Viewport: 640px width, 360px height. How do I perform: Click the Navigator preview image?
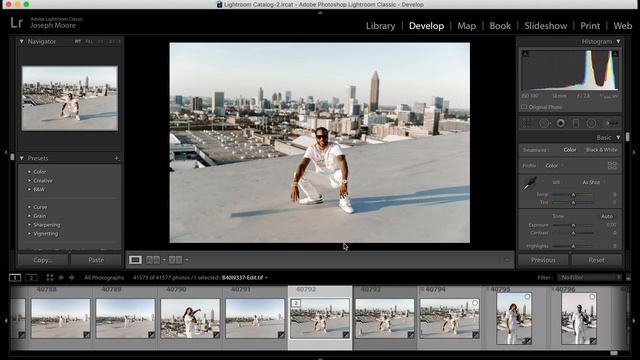click(x=70, y=98)
